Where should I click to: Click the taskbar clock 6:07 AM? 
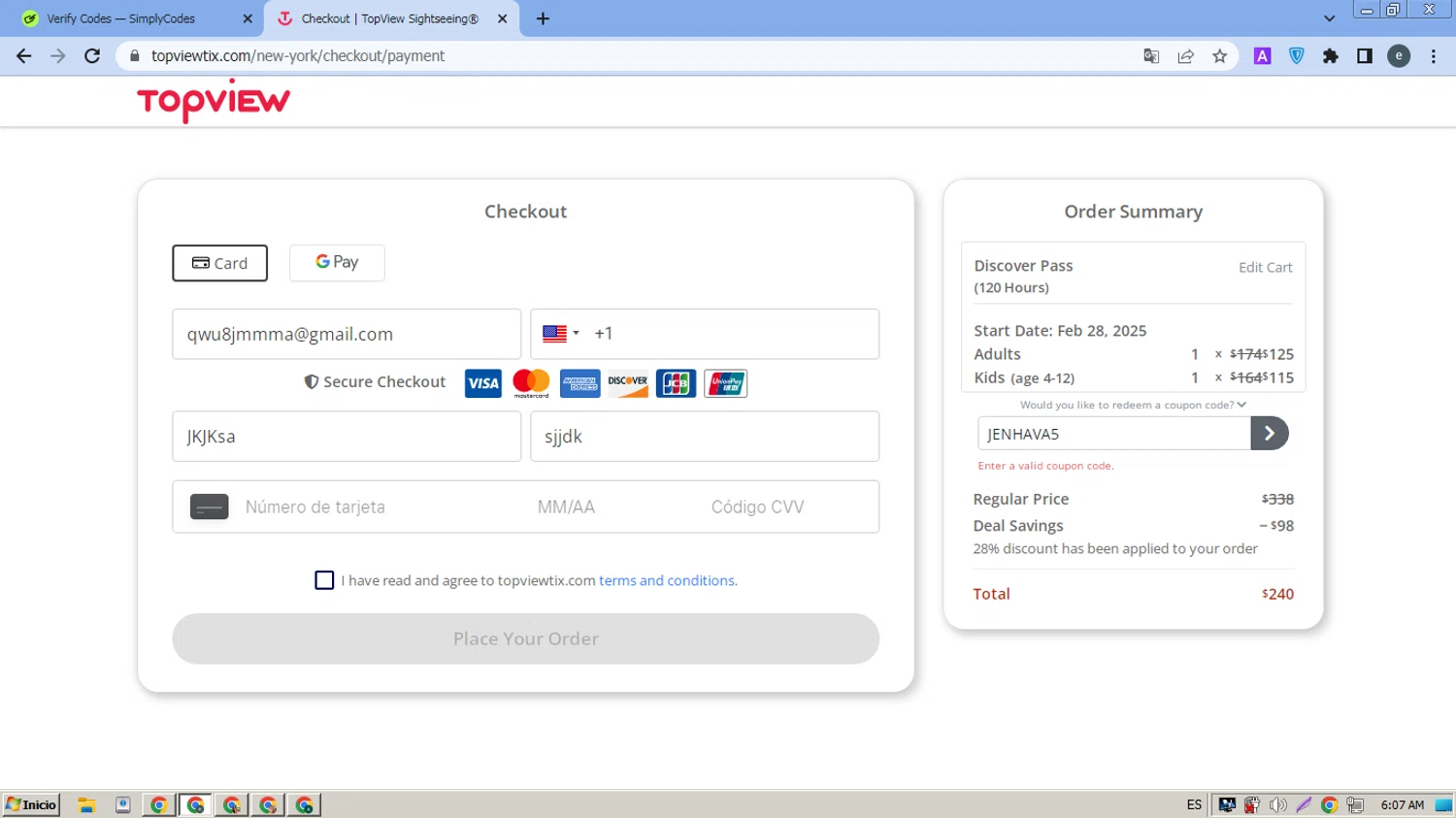click(1402, 804)
